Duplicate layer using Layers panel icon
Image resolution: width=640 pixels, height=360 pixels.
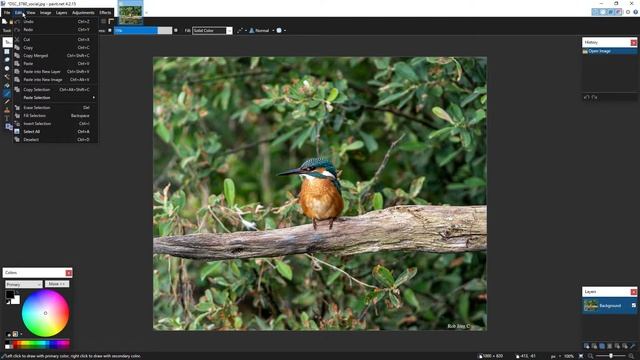click(602, 346)
